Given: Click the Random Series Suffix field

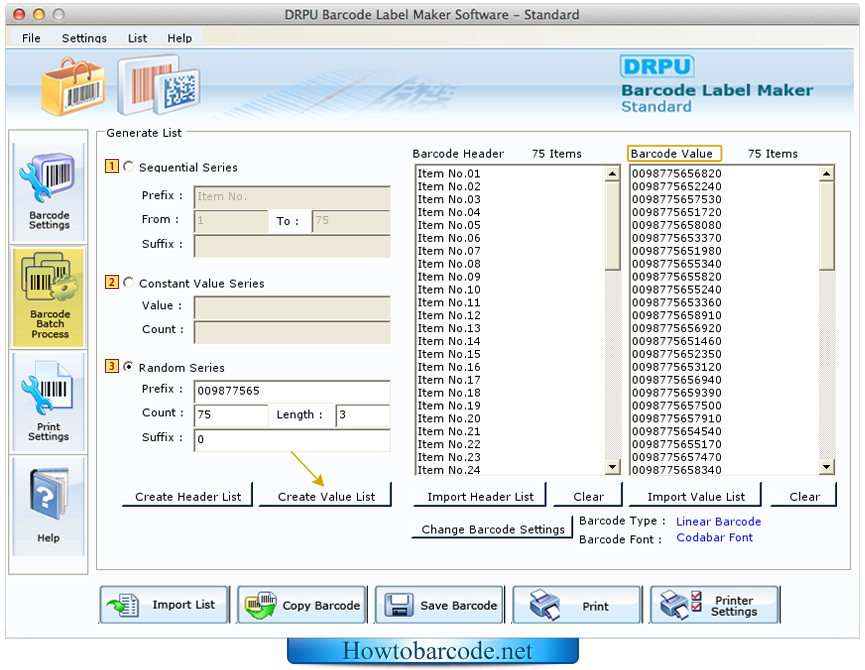Looking at the screenshot, I should click(292, 439).
